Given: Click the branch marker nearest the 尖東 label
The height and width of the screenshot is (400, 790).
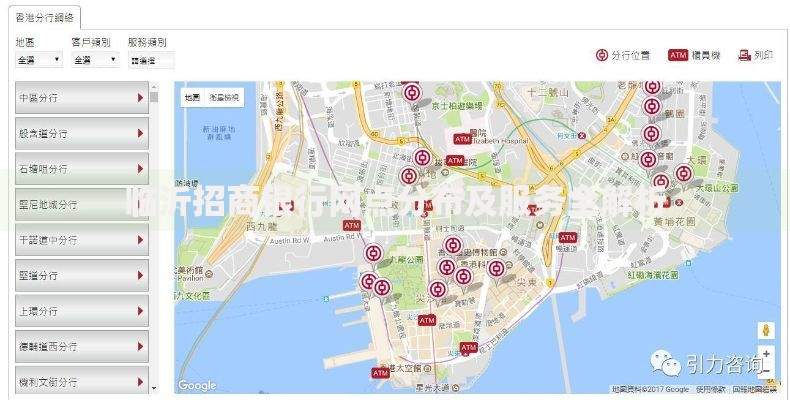Looking at the screenshot, I should (496, 270).
